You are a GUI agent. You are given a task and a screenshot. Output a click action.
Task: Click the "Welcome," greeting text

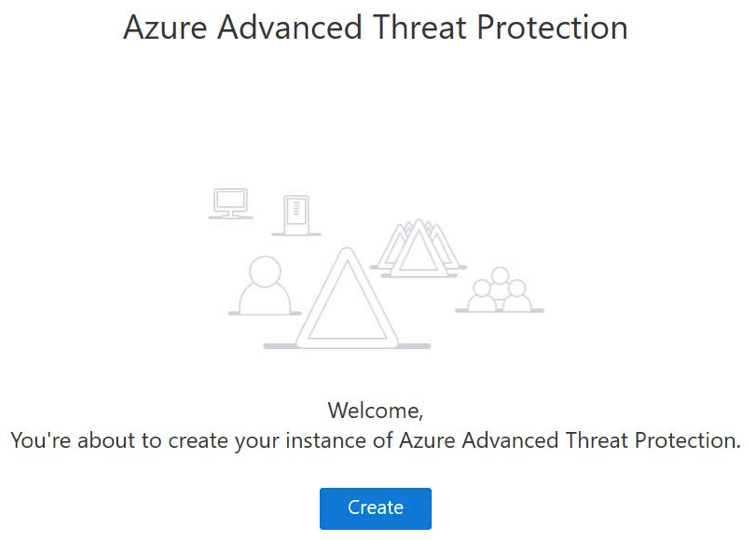coord(375,410)
